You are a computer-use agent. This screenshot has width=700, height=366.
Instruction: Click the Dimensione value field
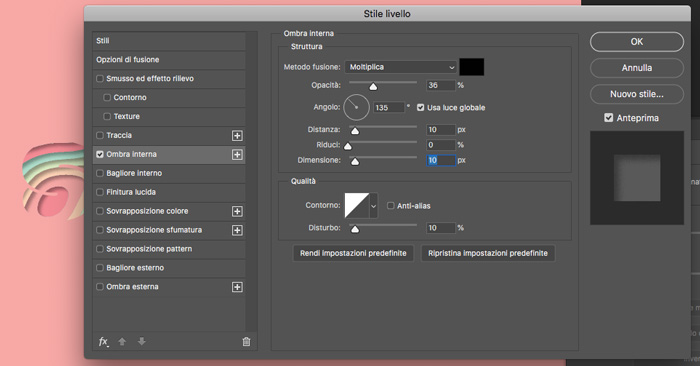(441, 160)
